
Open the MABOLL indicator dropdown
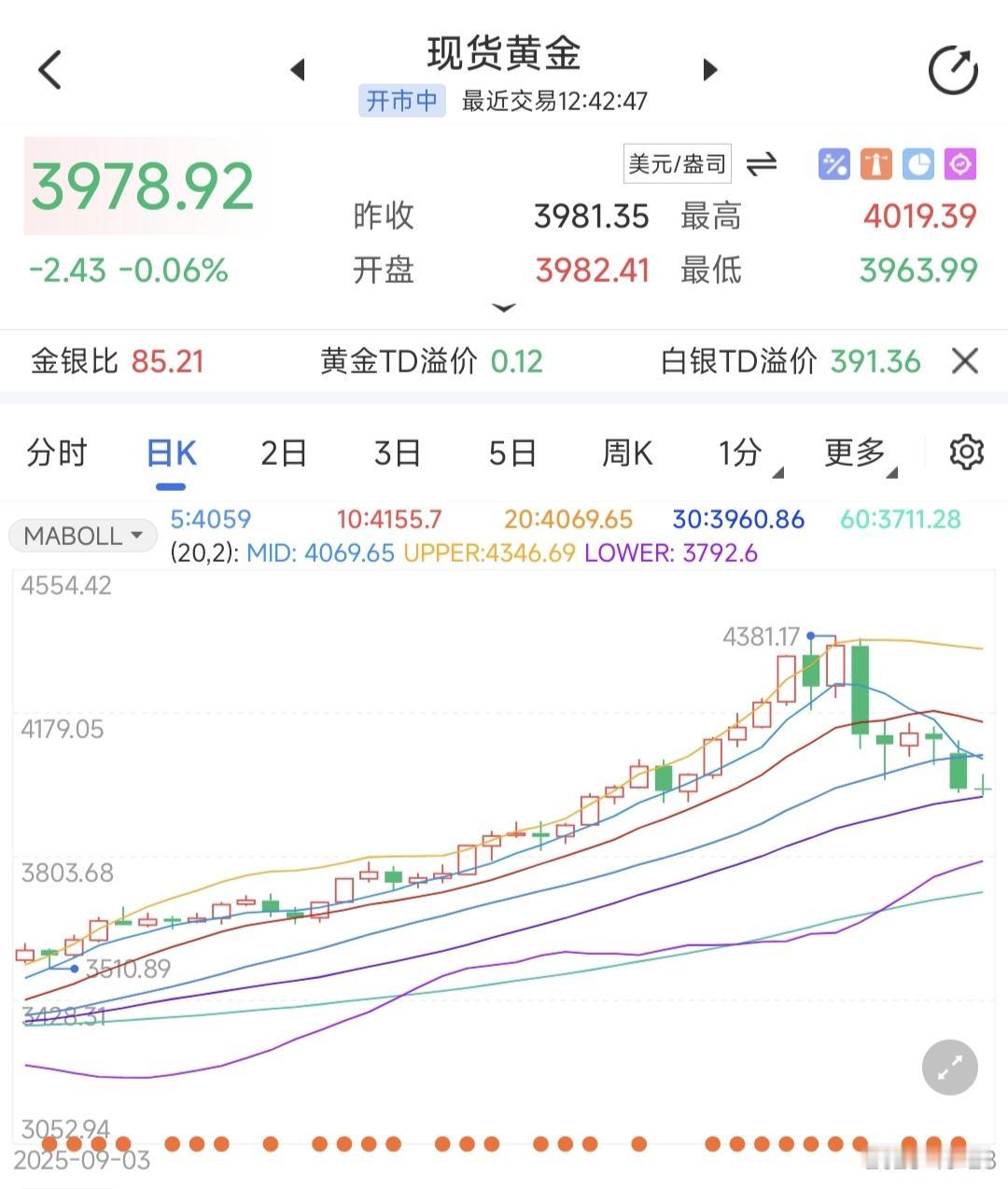[82, 535]
